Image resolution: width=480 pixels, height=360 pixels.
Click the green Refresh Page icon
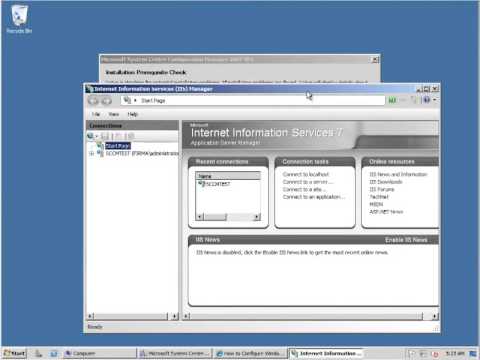click(x=392, y=100)
